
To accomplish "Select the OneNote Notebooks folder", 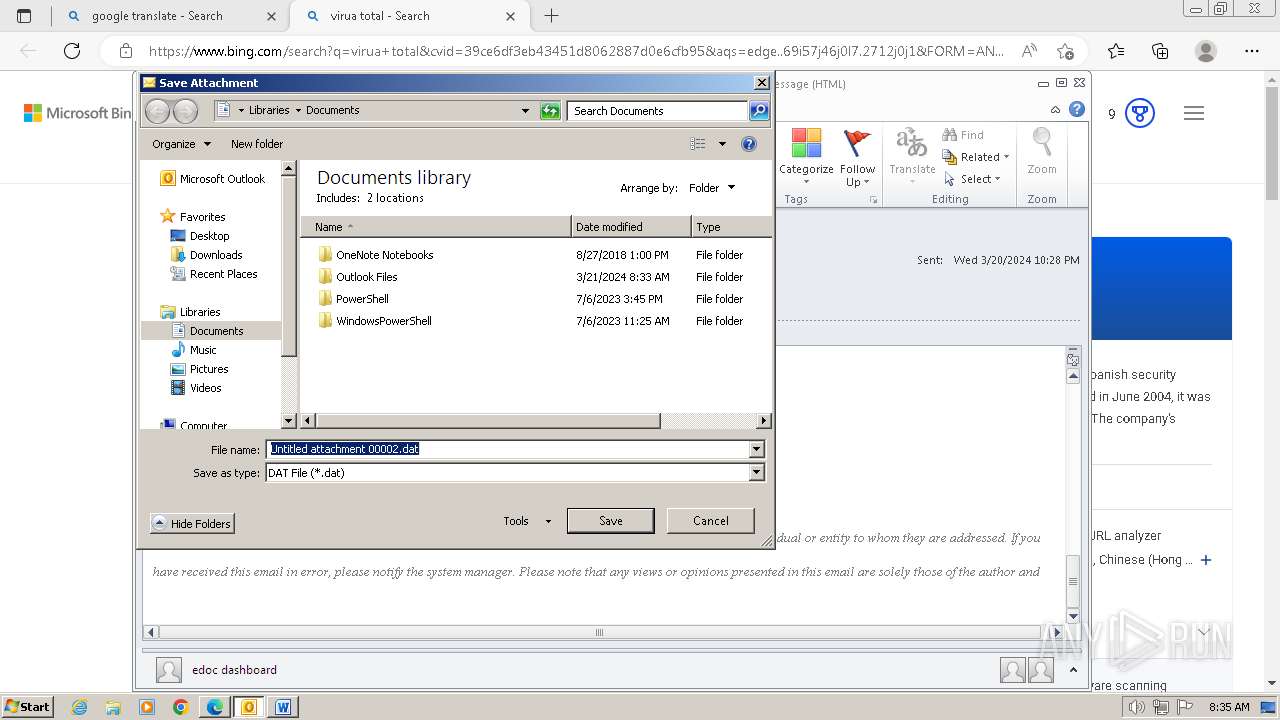I will coord(384,255).
